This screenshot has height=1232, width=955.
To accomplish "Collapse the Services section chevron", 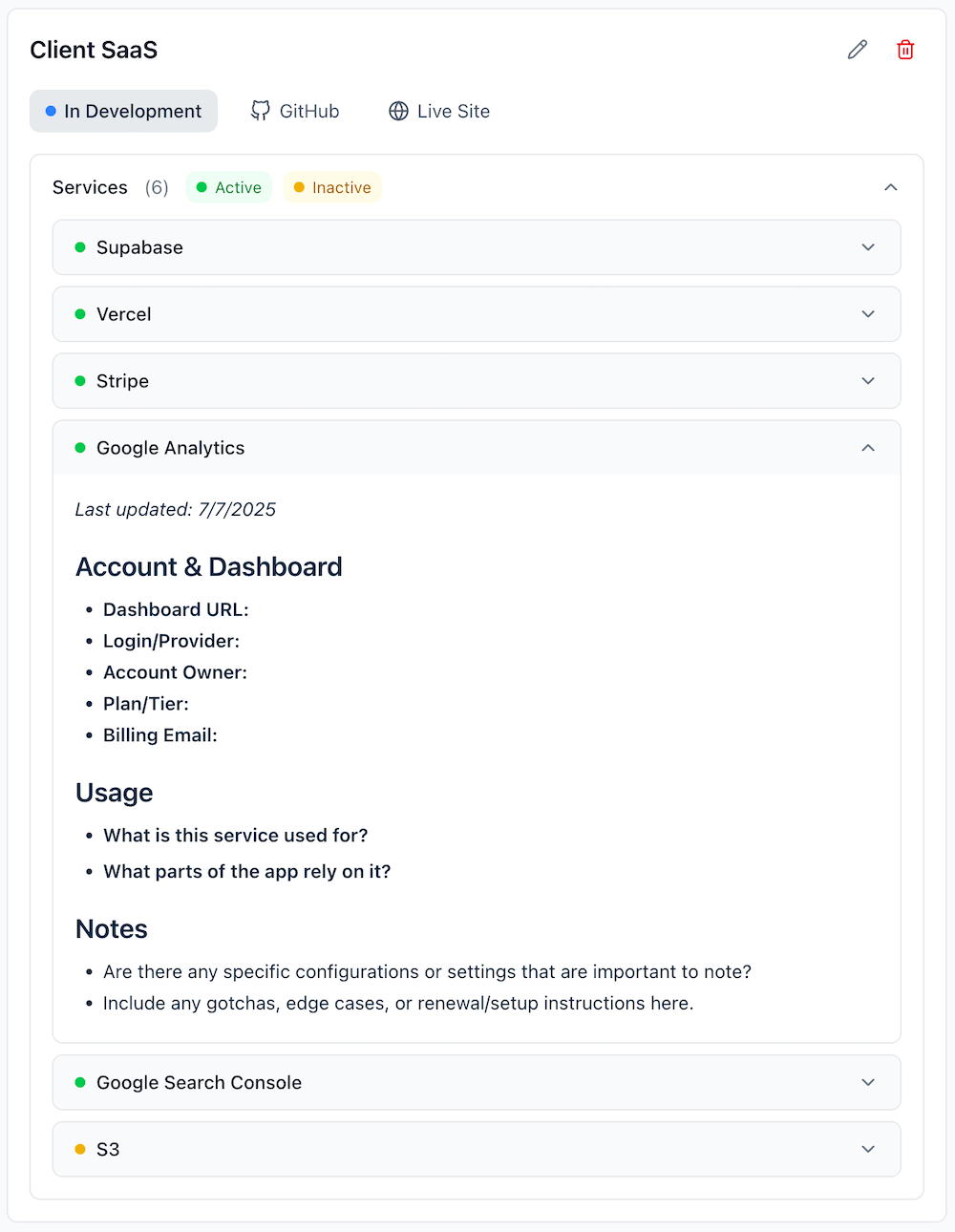I will pos(891,187).
